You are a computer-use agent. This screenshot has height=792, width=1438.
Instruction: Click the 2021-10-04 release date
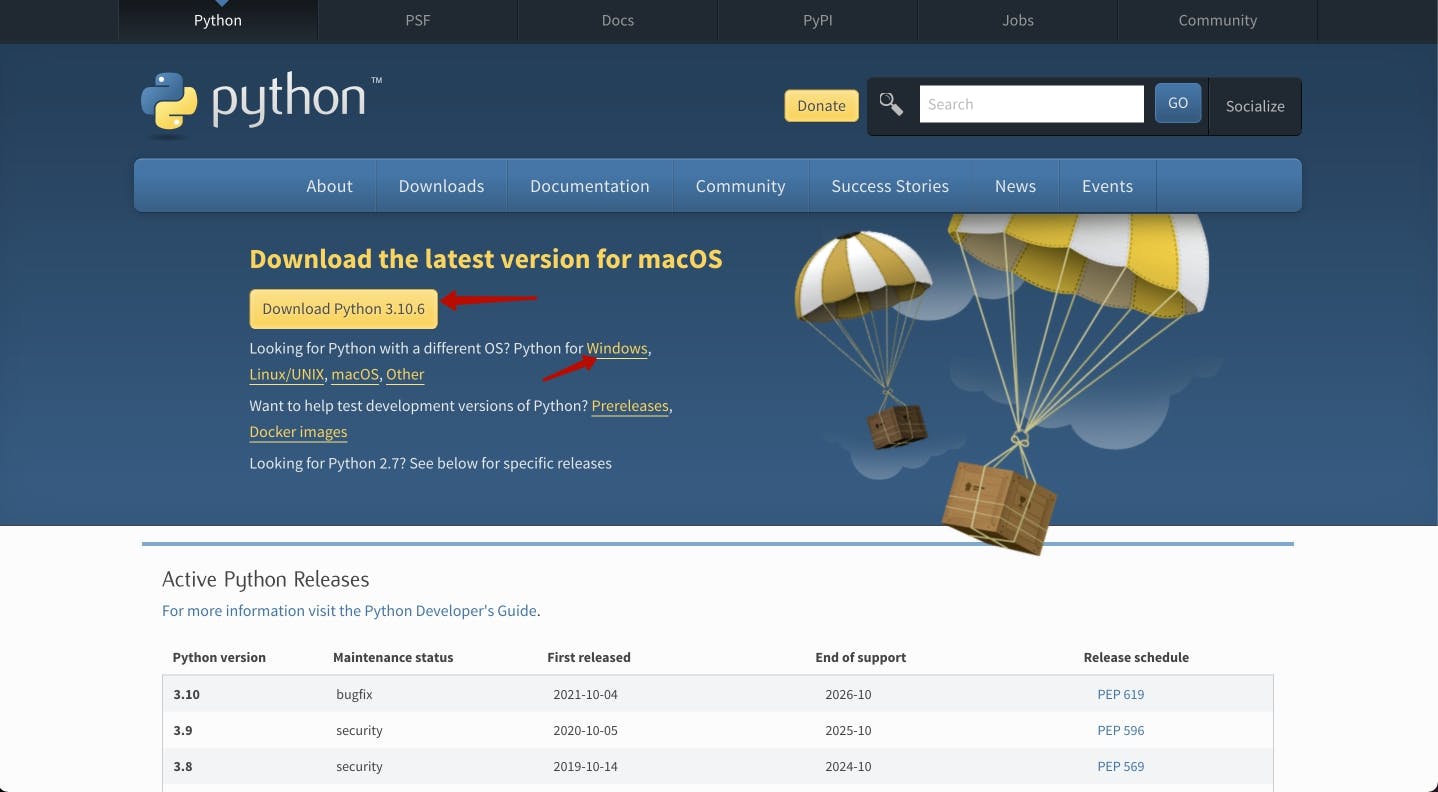click(x=585, y=694)
